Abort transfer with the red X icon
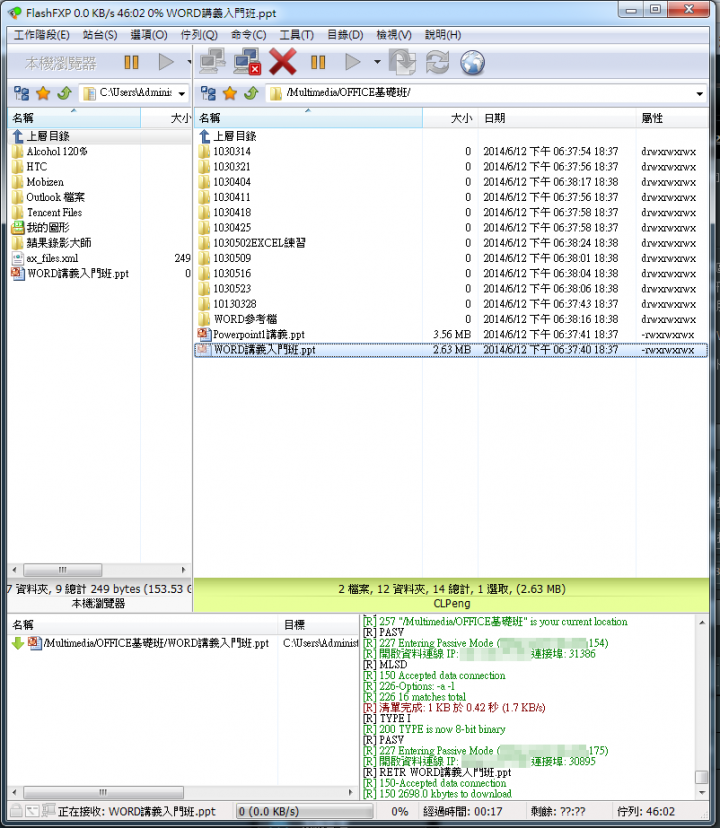Viewport: 720px width, 828px height. pyautogui.click(x=283, y=62)
